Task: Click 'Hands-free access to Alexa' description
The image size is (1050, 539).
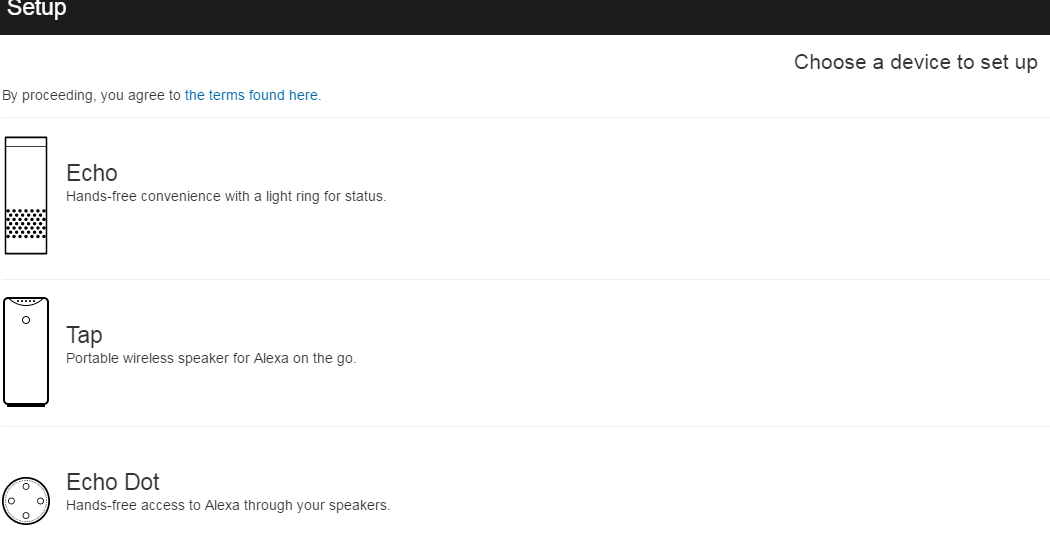Action: pyautogui.click(x=228, y=505)
